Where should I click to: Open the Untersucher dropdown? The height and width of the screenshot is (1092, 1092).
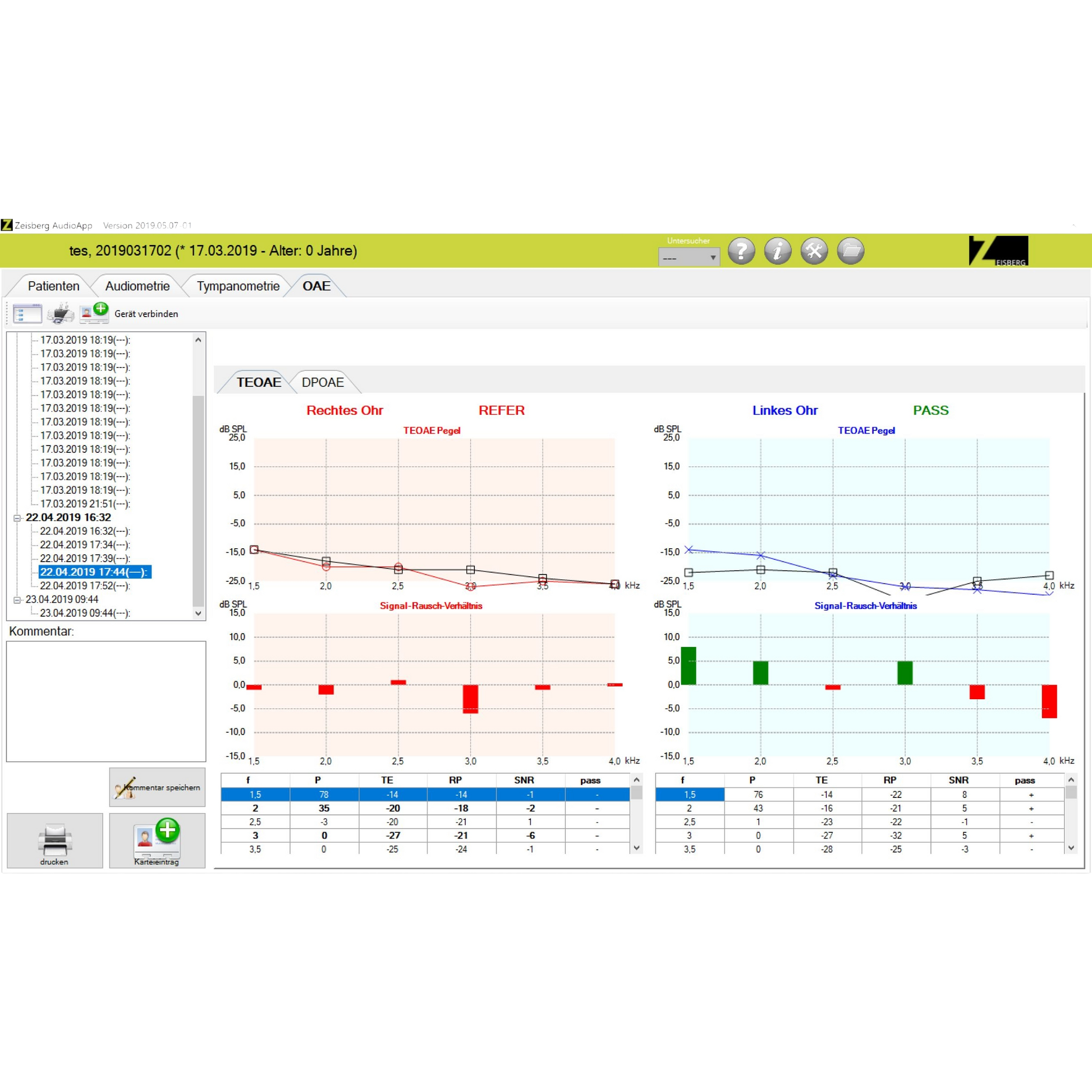point(689,257)
